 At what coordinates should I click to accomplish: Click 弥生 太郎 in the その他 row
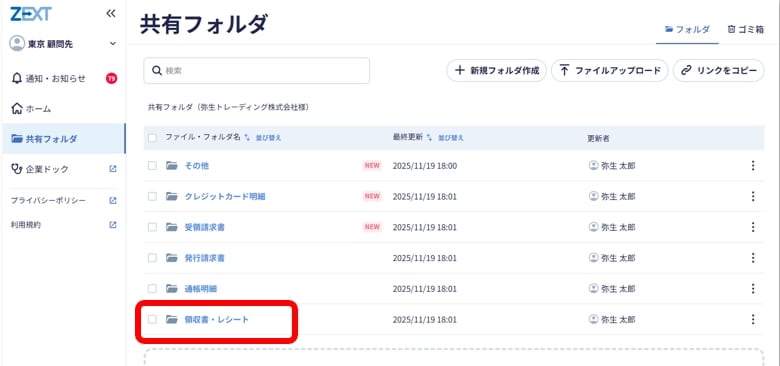[618, 166]
